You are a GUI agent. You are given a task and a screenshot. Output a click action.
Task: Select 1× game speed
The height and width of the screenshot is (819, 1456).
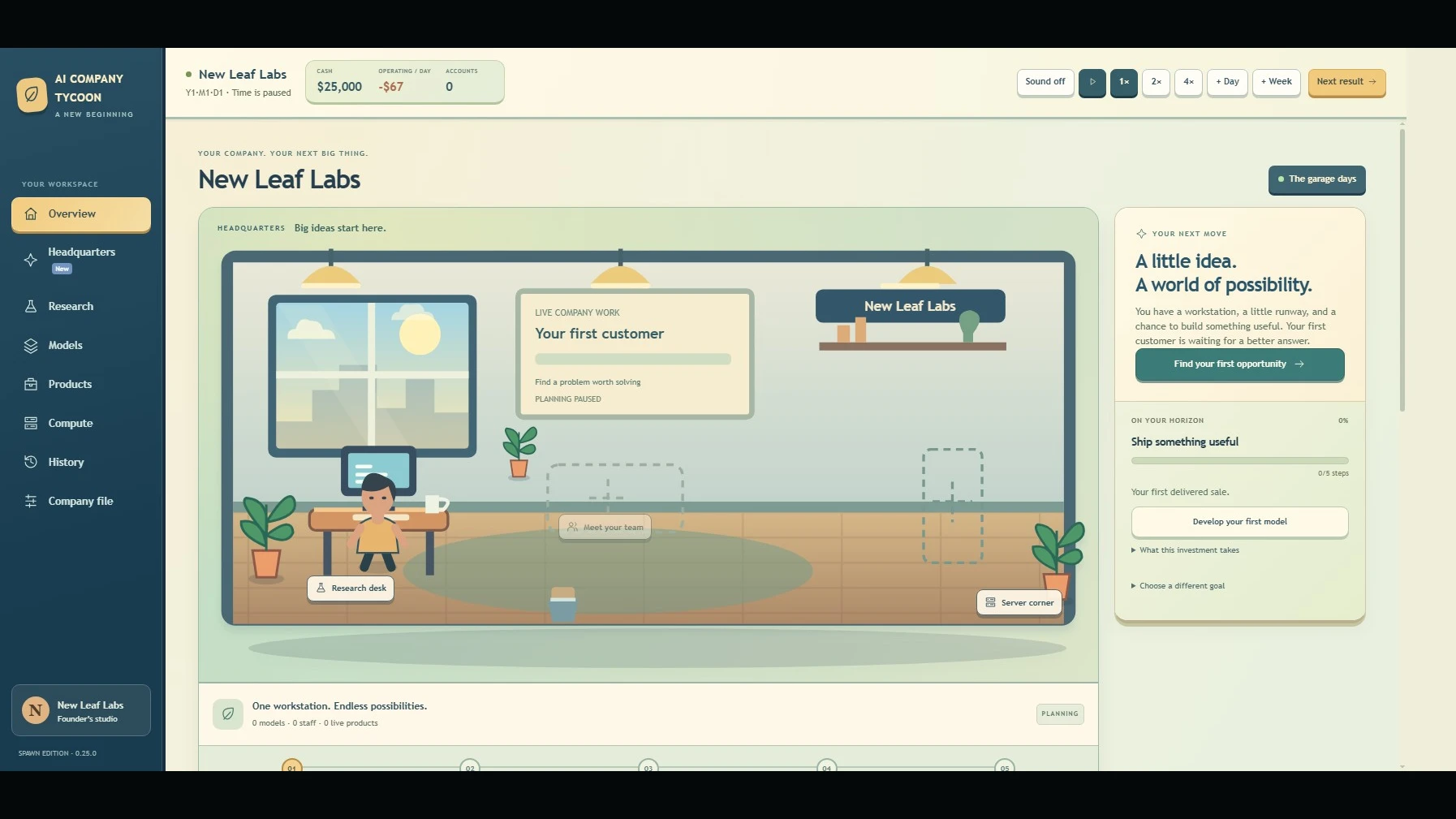point(1124,82)
